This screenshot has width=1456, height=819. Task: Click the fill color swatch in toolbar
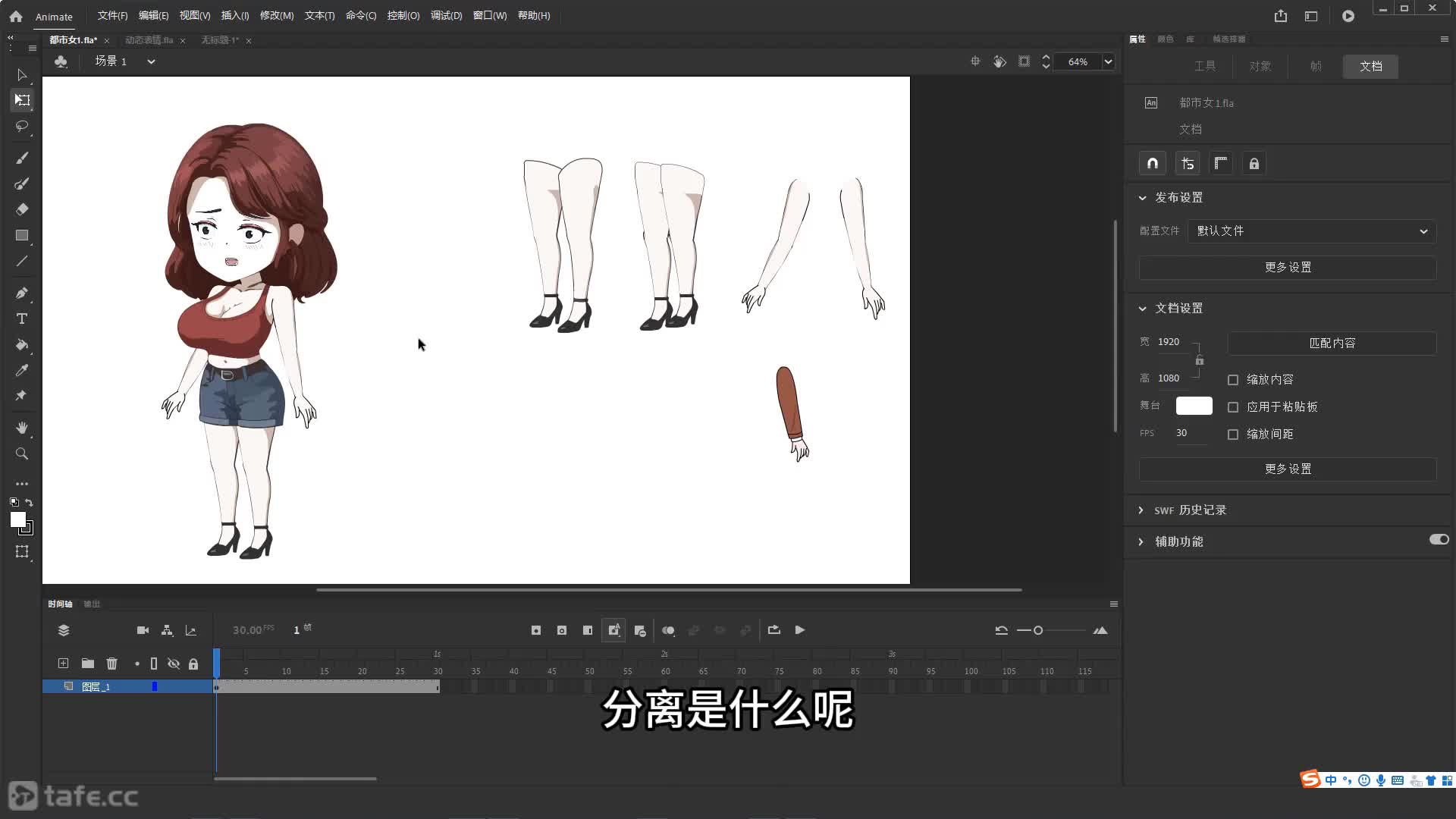pos(18,519)
